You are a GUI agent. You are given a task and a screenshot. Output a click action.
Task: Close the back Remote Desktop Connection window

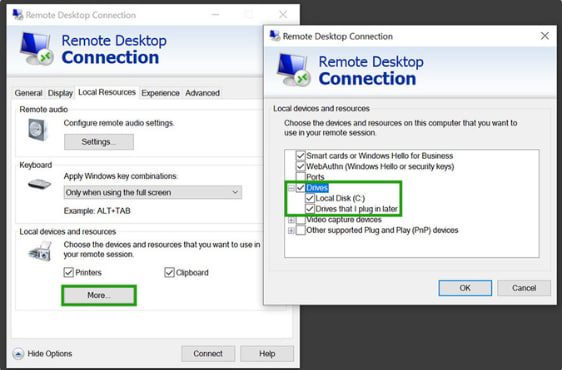pos(283,15)
